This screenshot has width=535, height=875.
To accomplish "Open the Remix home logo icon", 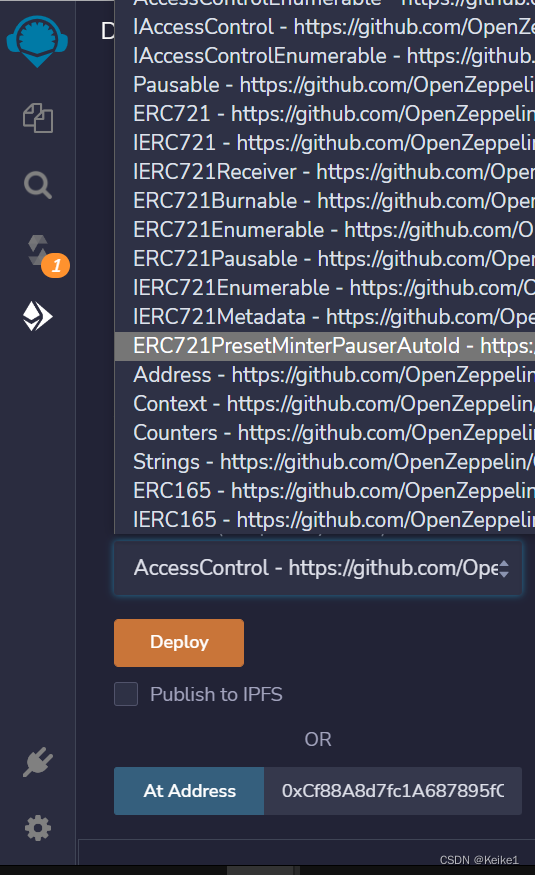I will (37, 41).
